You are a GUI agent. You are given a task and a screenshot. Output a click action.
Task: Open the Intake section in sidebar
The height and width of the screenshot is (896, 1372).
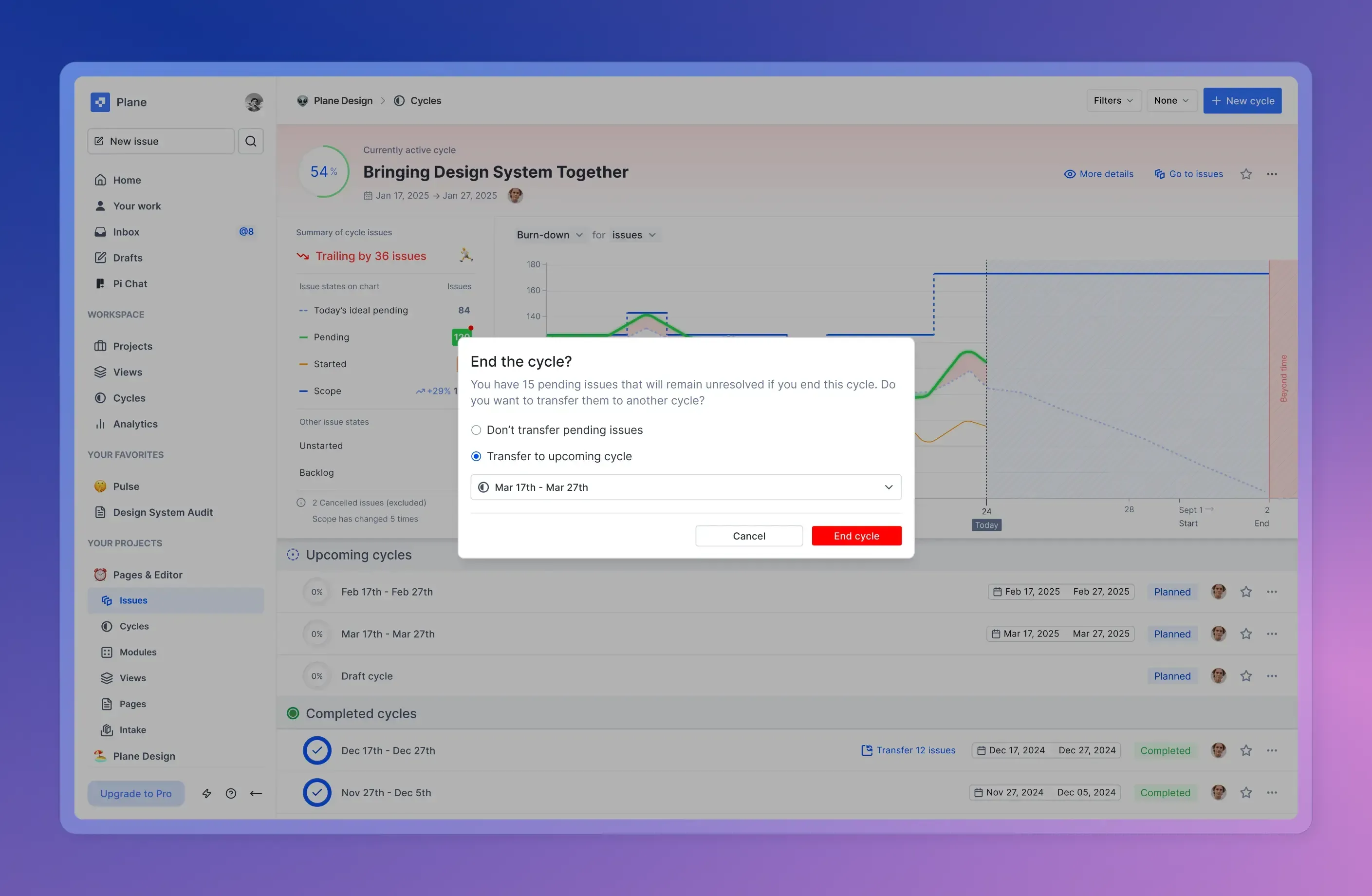pyautogui.click(x=132, y=730)
